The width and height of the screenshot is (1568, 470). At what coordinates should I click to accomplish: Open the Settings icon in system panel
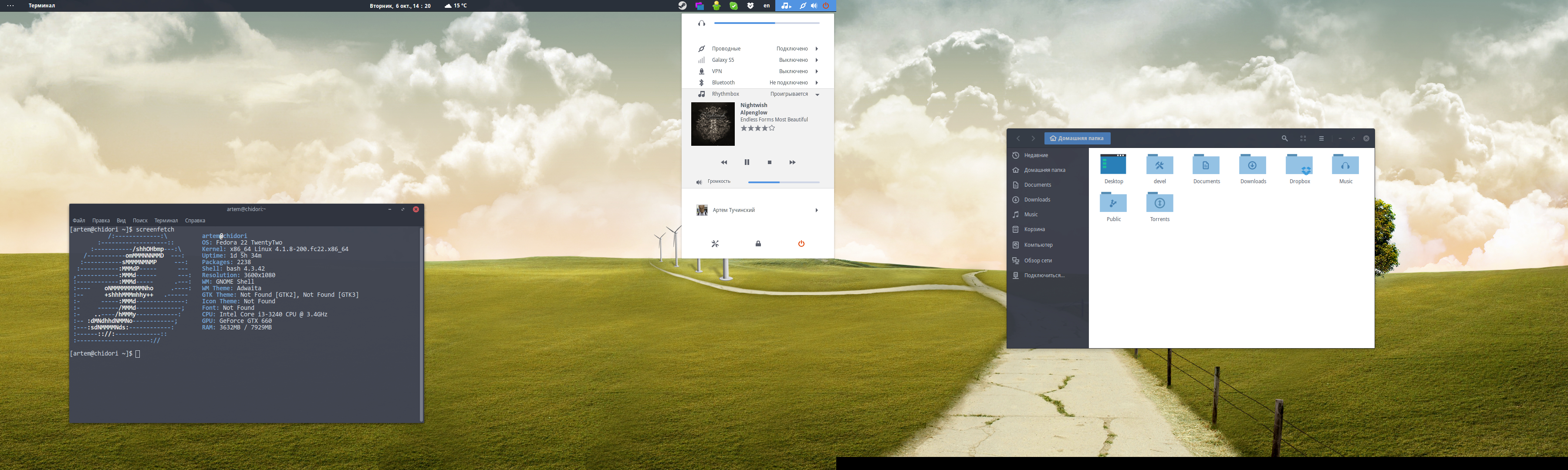[x=714, y=242]
